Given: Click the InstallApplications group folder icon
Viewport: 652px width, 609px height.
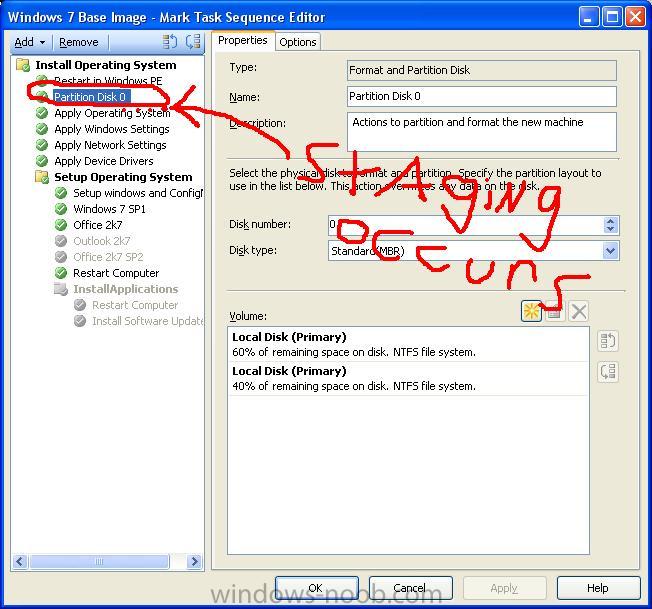Looking at the screenshot, I should pos(61,289).
